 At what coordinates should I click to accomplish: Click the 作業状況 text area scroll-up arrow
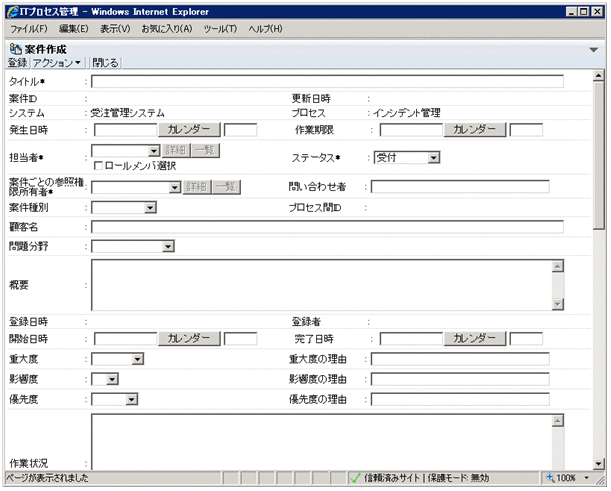coord(558,421)
